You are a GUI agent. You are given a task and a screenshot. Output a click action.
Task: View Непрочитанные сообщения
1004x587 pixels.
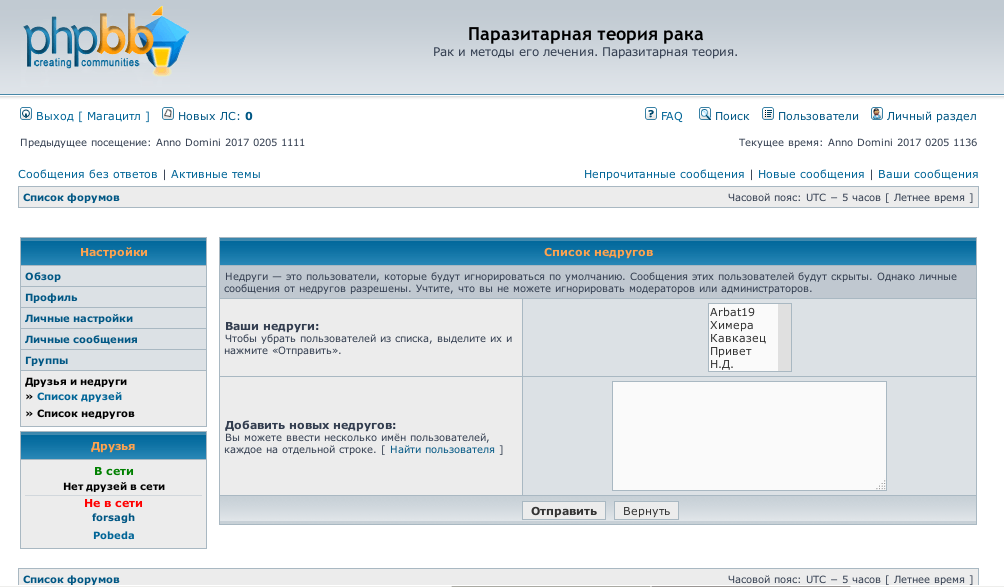(x=664, y=174)
